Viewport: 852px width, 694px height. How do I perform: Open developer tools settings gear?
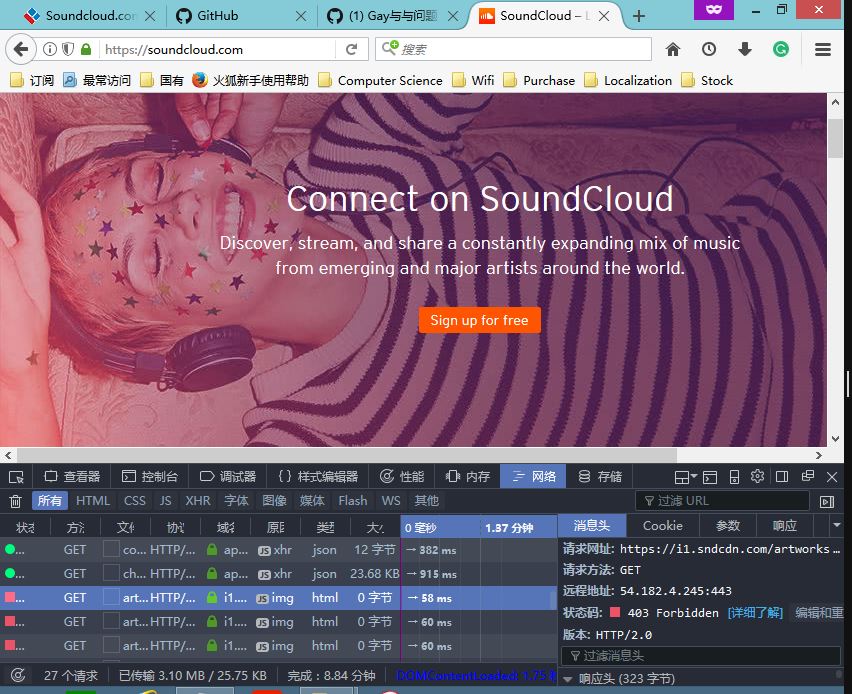coord(757,476)
